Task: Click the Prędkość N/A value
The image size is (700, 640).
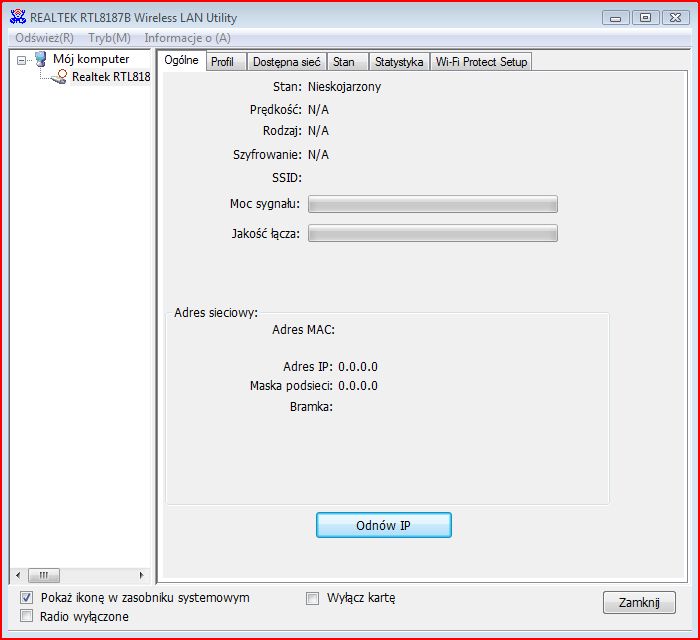Action: tap(318, 109)
